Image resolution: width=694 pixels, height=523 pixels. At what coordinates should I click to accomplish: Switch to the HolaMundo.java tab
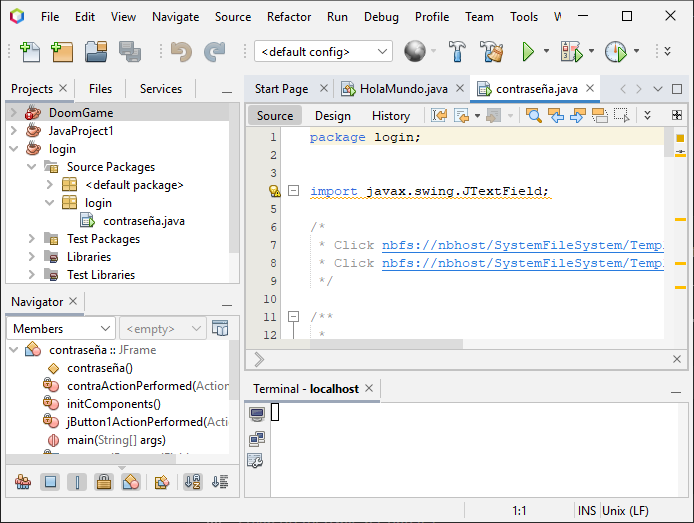pyautogui.click(x=395, y=89)
